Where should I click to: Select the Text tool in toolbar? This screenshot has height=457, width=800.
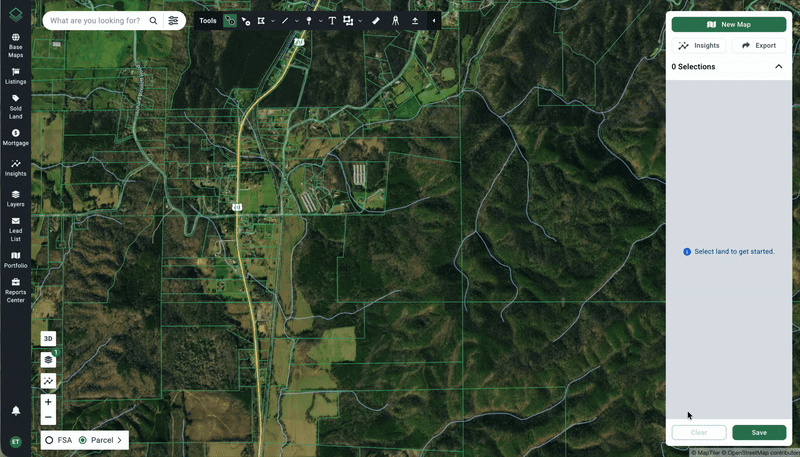(x=332, y=20)
